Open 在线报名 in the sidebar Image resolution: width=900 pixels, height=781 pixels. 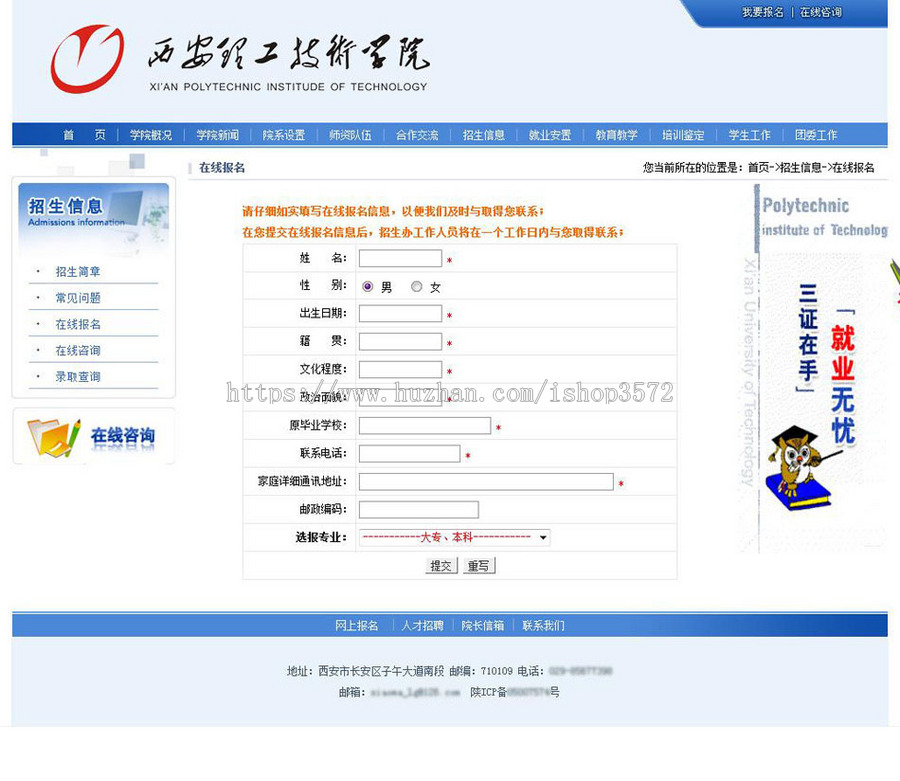pyautogui.click(x=78, y=324)
